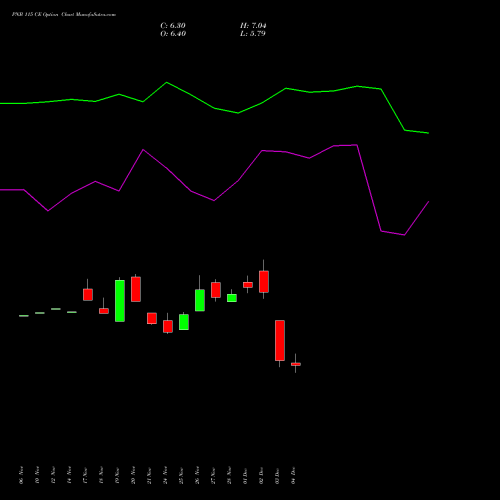Click the close value C: 6.30

pyautogui.click(x=173, y=26)
